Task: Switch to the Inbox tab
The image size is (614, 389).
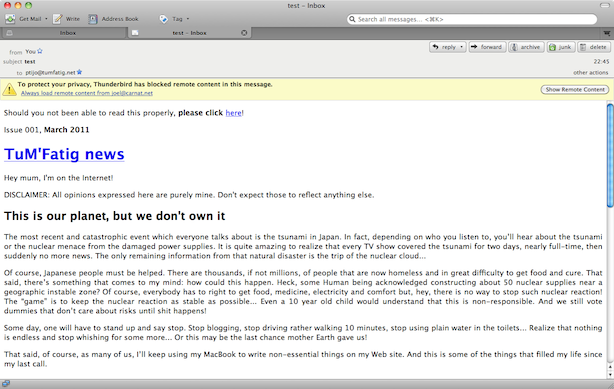Action: click(64, 33)
